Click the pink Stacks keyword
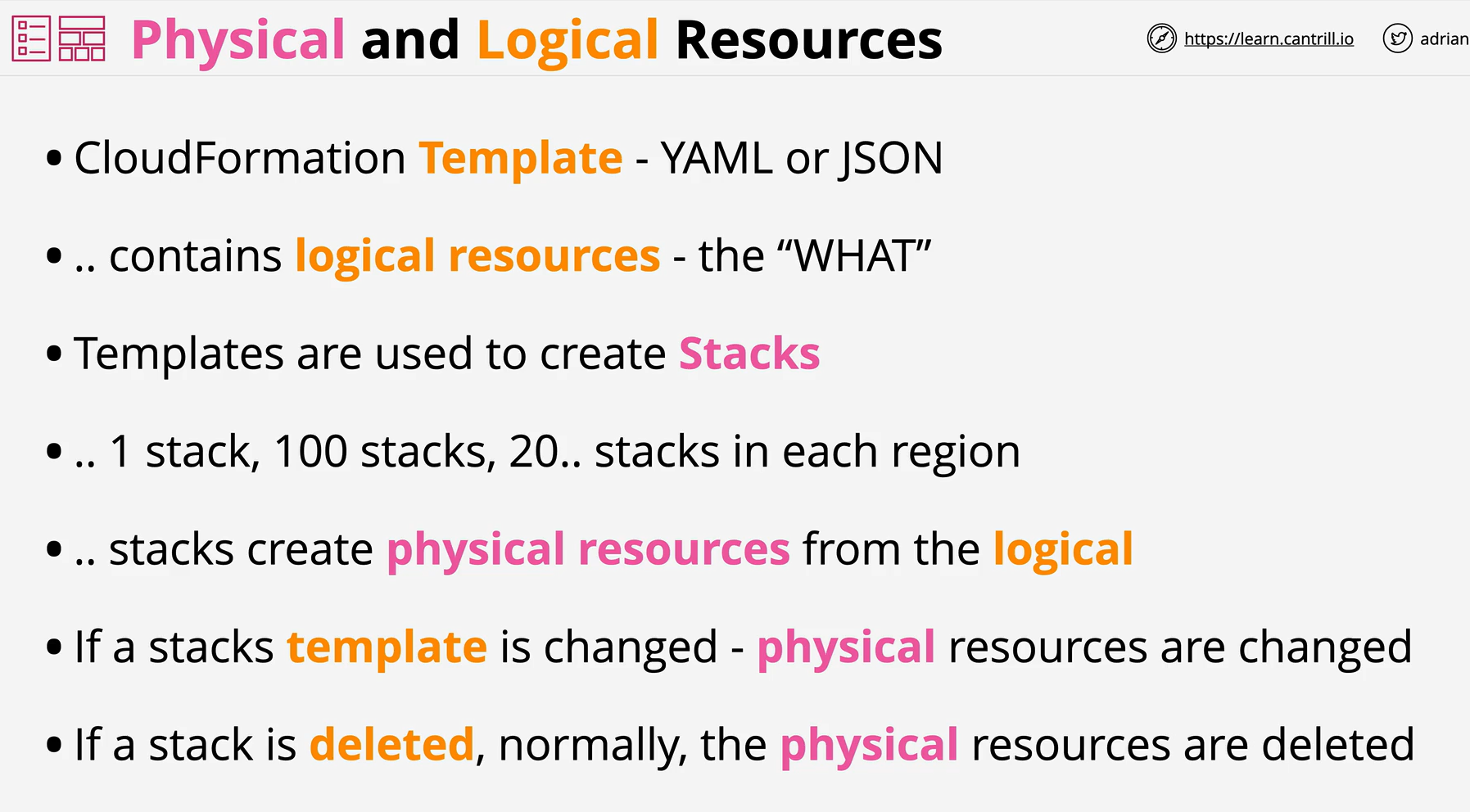This screenshot has width=1470, height=812. (749, 354)
